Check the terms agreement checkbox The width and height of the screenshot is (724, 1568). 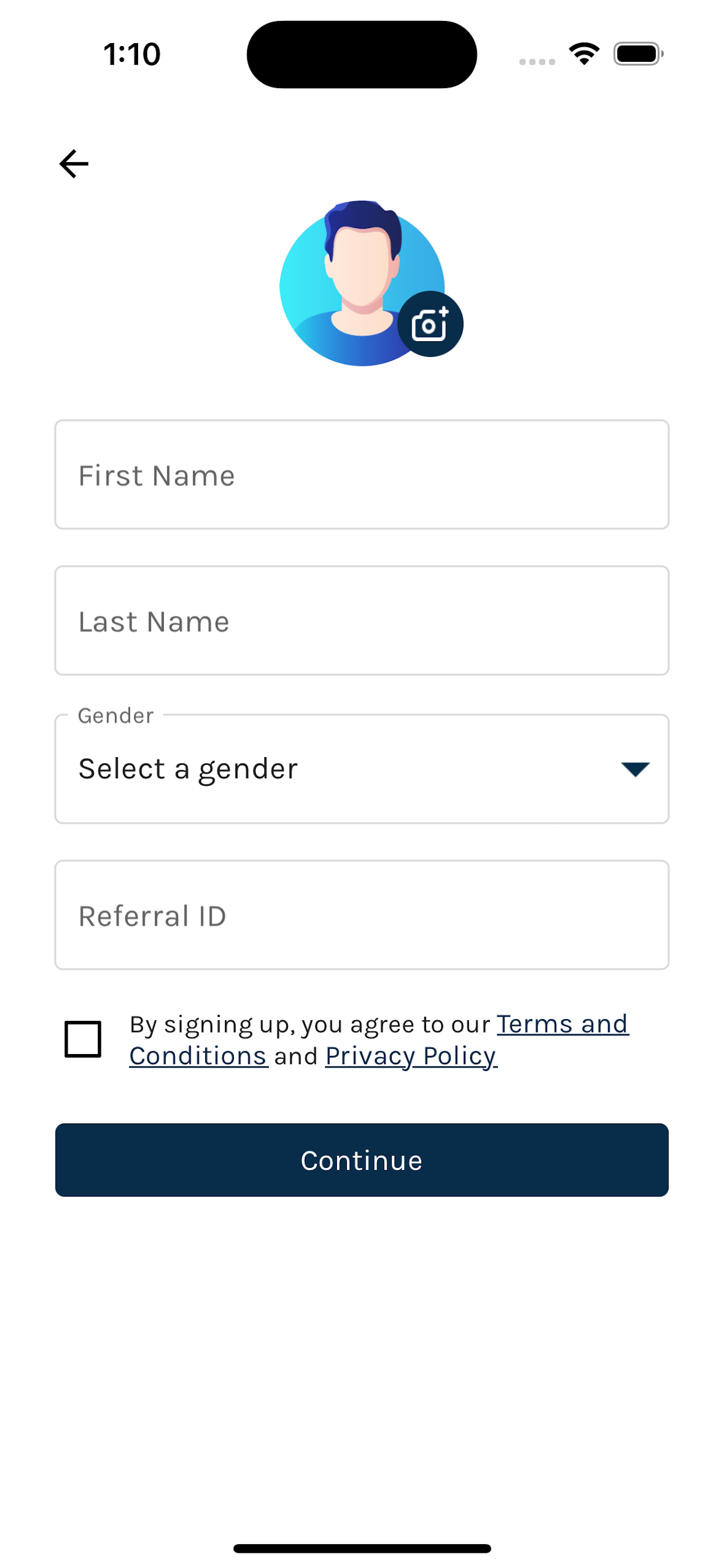83,1039
